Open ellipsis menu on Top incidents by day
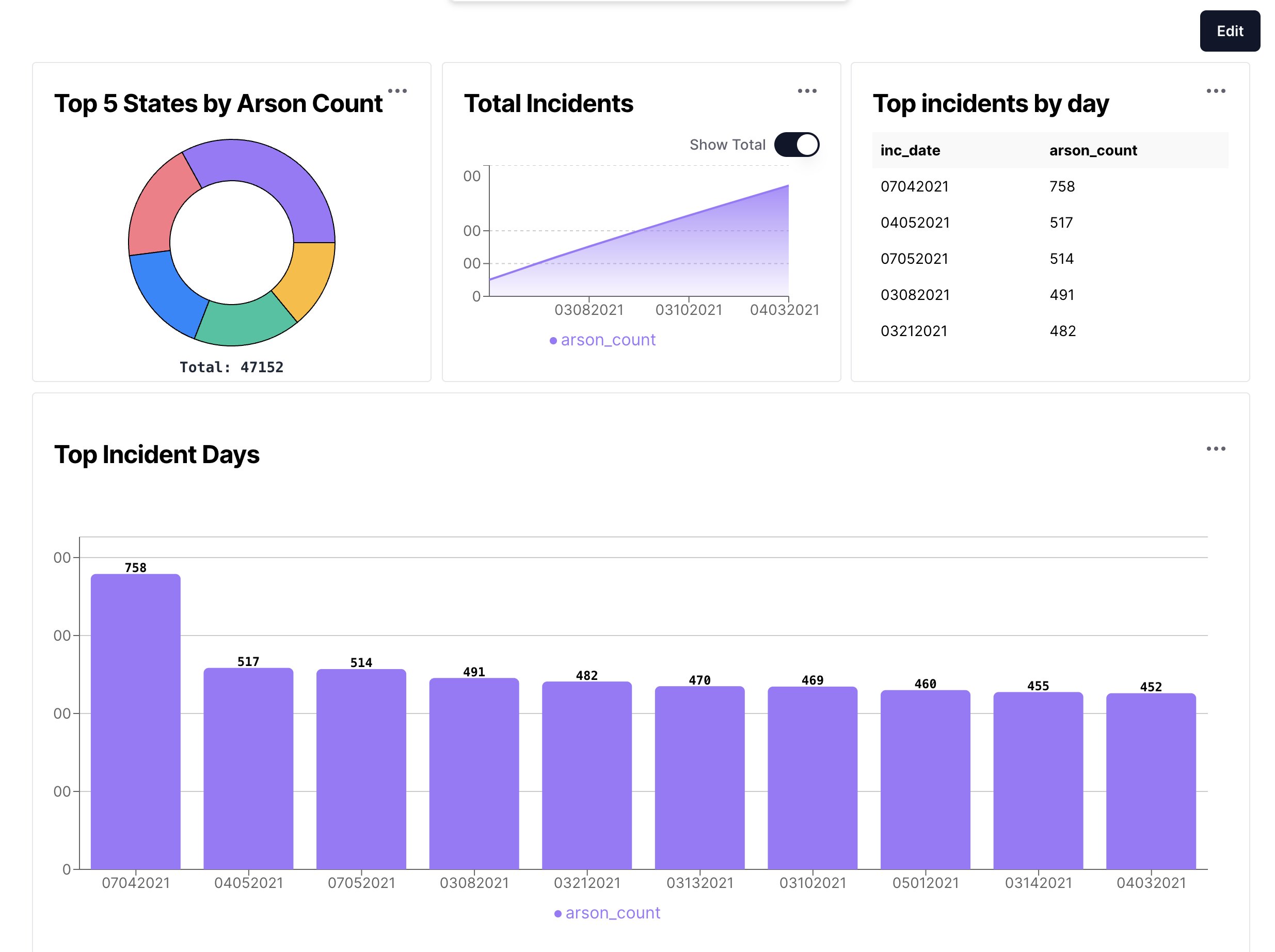The height and width of the screenshot is (952, 1275). pos(1215,91)
